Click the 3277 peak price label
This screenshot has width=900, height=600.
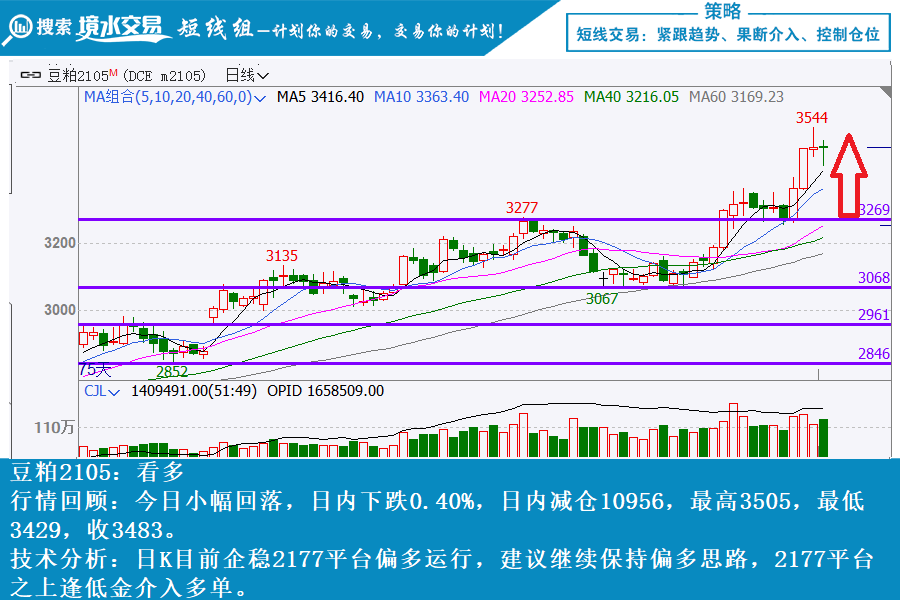(x=521, y=207)
